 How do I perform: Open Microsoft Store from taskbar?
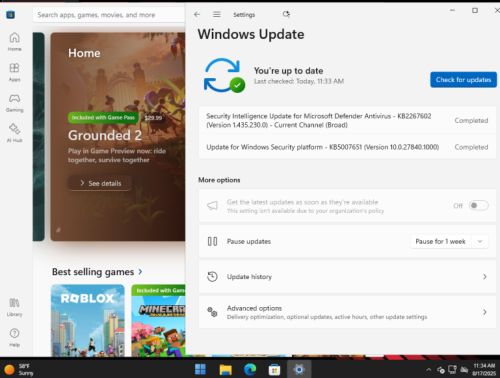coord(274,369)
